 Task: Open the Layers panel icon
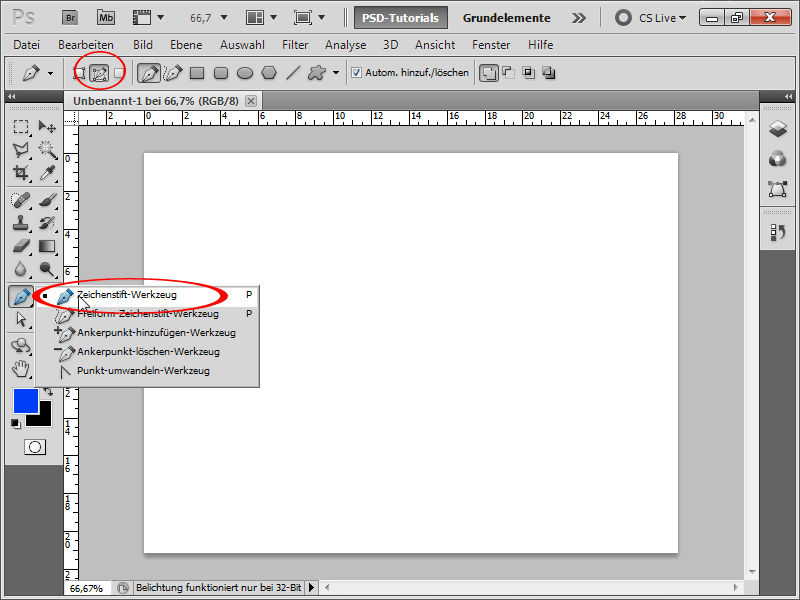click(x=778, y=129)
